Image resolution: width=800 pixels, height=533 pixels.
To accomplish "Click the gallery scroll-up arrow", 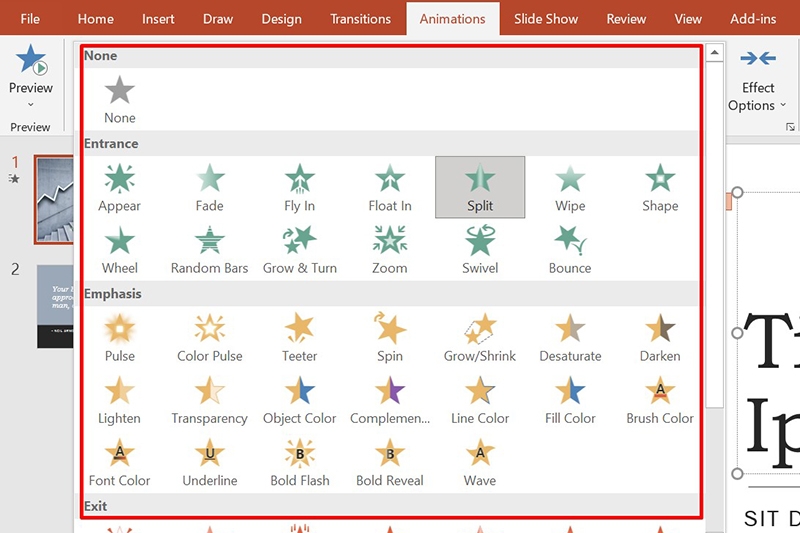I will click(x=714, y=53).
